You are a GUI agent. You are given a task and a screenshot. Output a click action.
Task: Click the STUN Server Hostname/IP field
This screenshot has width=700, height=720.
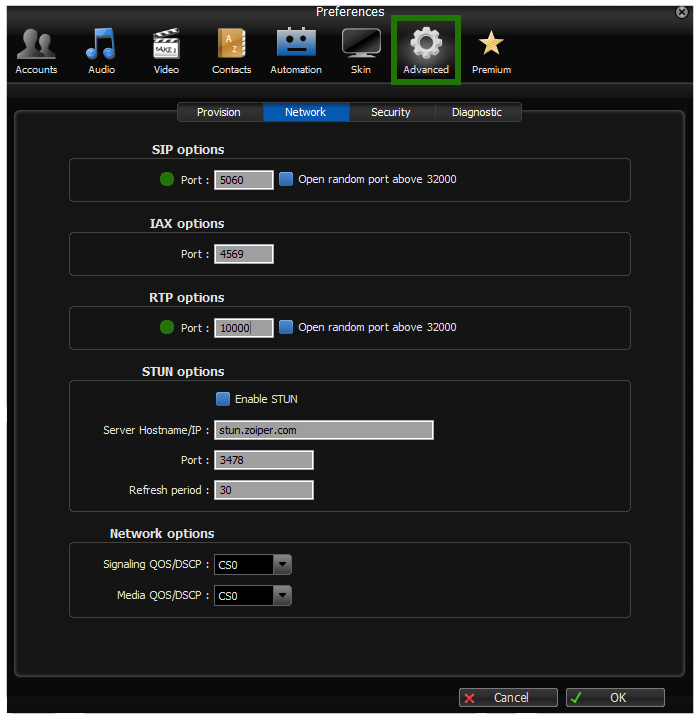tap(324, 430)
